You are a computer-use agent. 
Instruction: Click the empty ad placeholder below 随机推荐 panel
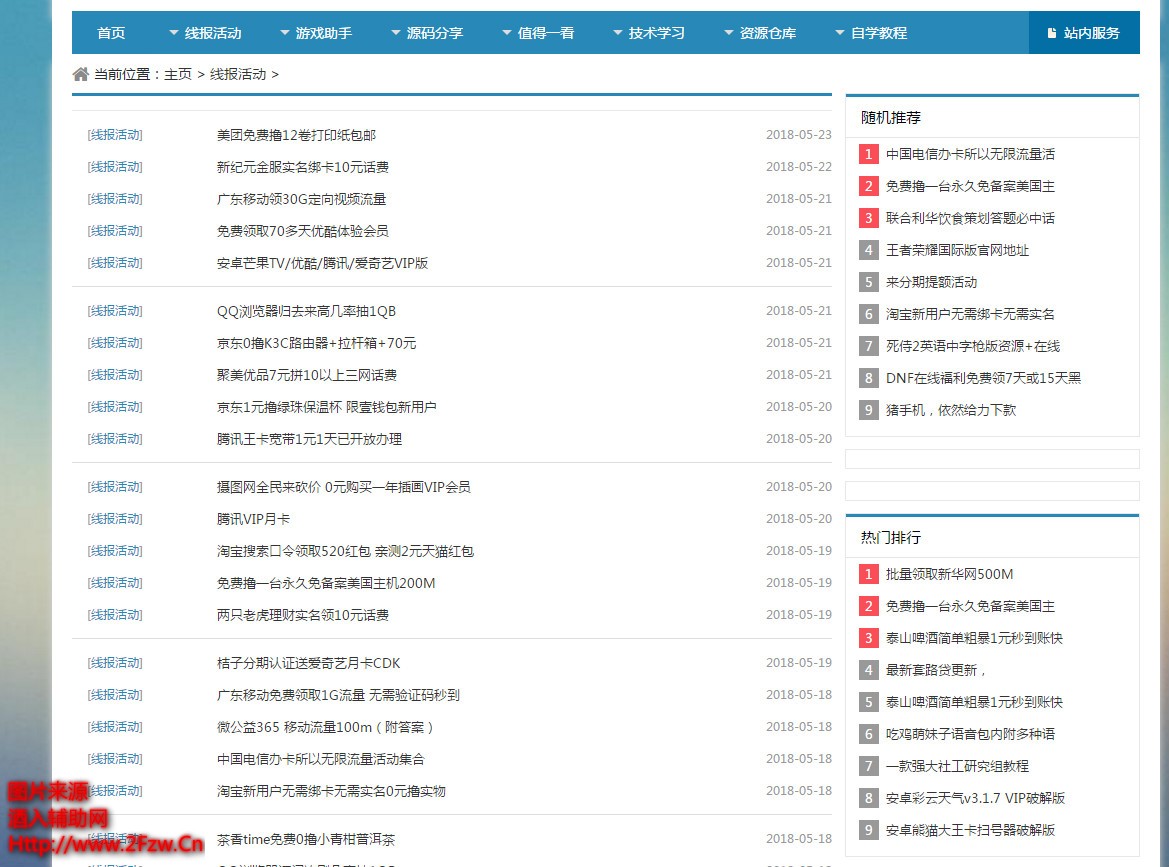coord(992,460)
